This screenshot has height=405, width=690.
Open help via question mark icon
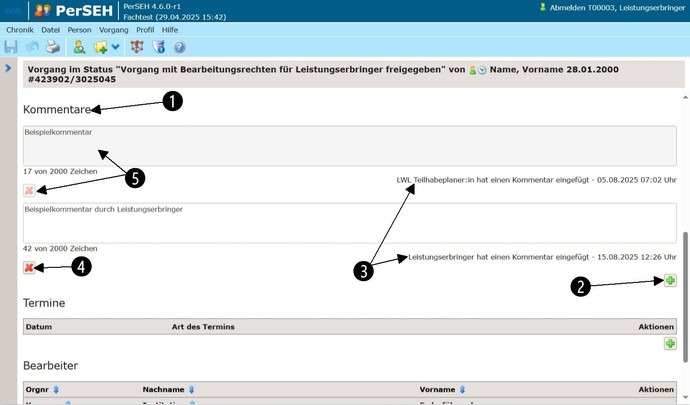click(x=179, y=47)
